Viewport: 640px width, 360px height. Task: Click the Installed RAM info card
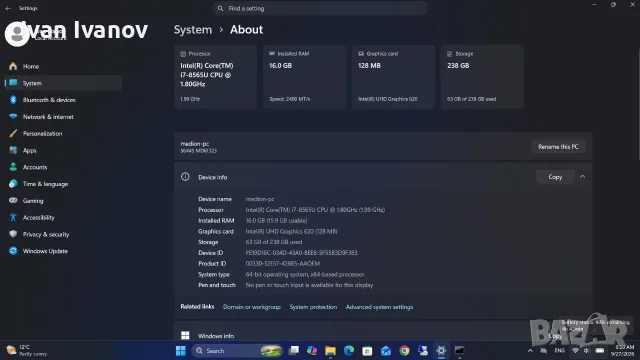point(304,77)
